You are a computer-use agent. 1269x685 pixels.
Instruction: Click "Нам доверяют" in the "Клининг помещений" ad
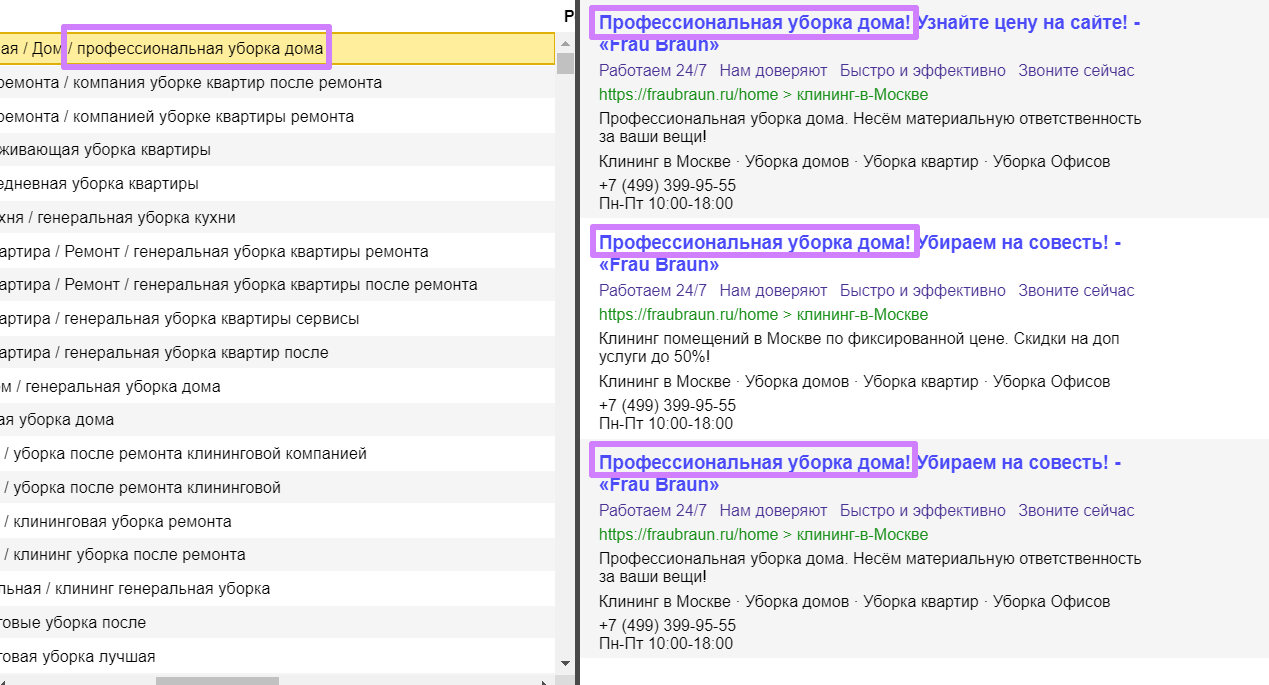pos(773,290)
